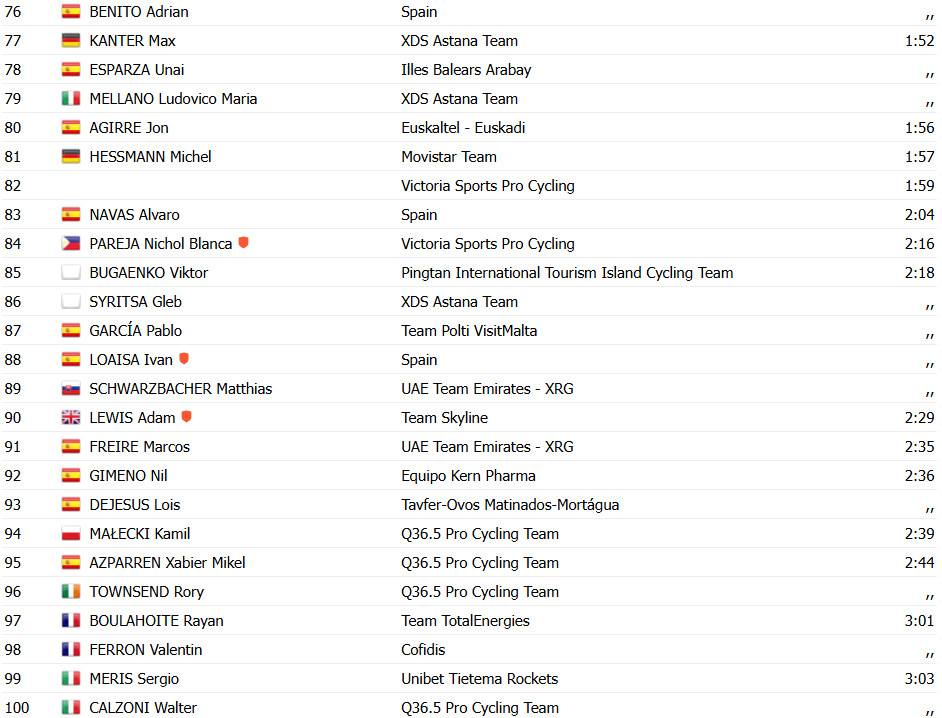Open Movistar Team link

(x=448, y=156)
